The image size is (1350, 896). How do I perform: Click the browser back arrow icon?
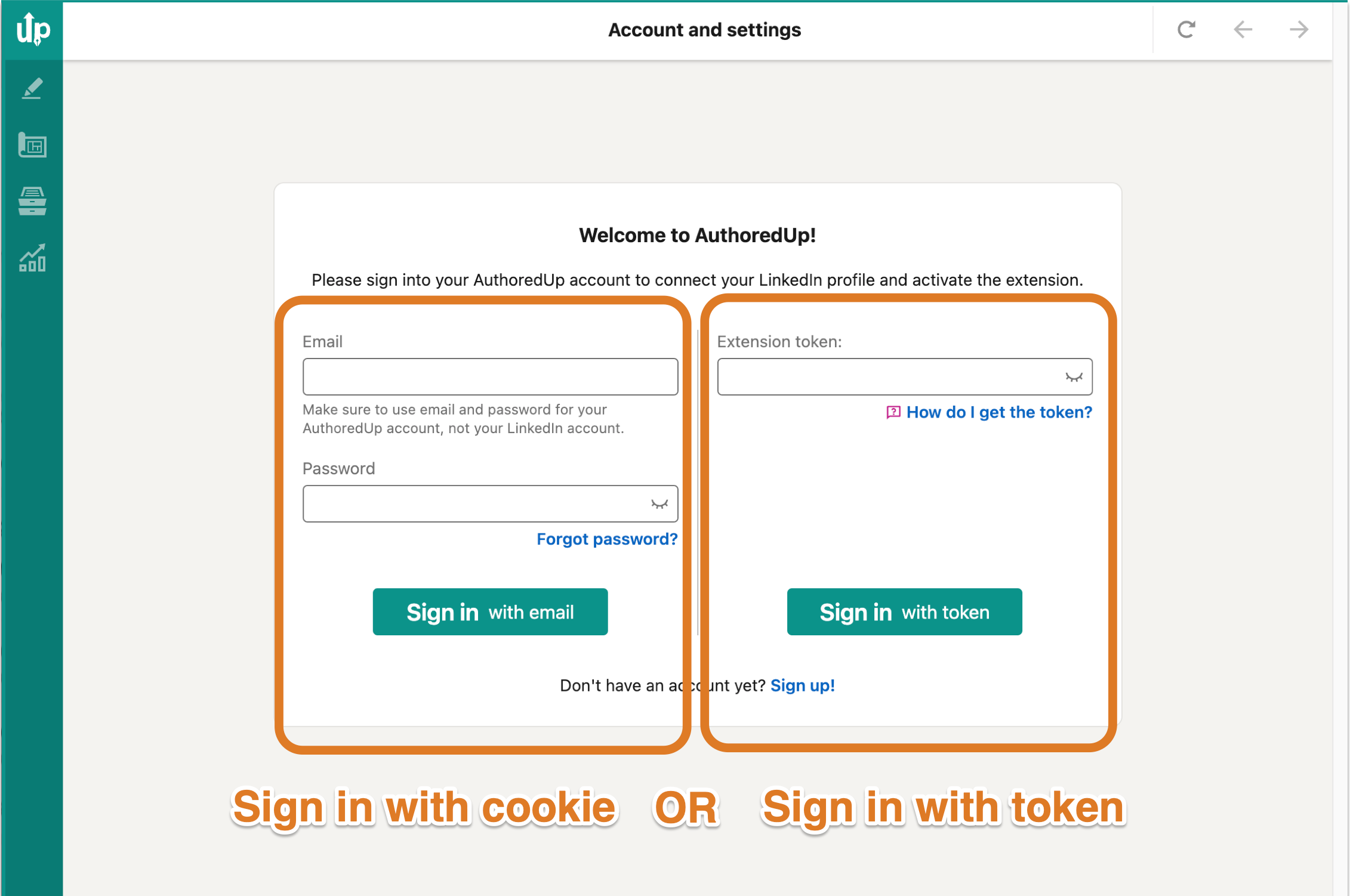pos(1245,29)
